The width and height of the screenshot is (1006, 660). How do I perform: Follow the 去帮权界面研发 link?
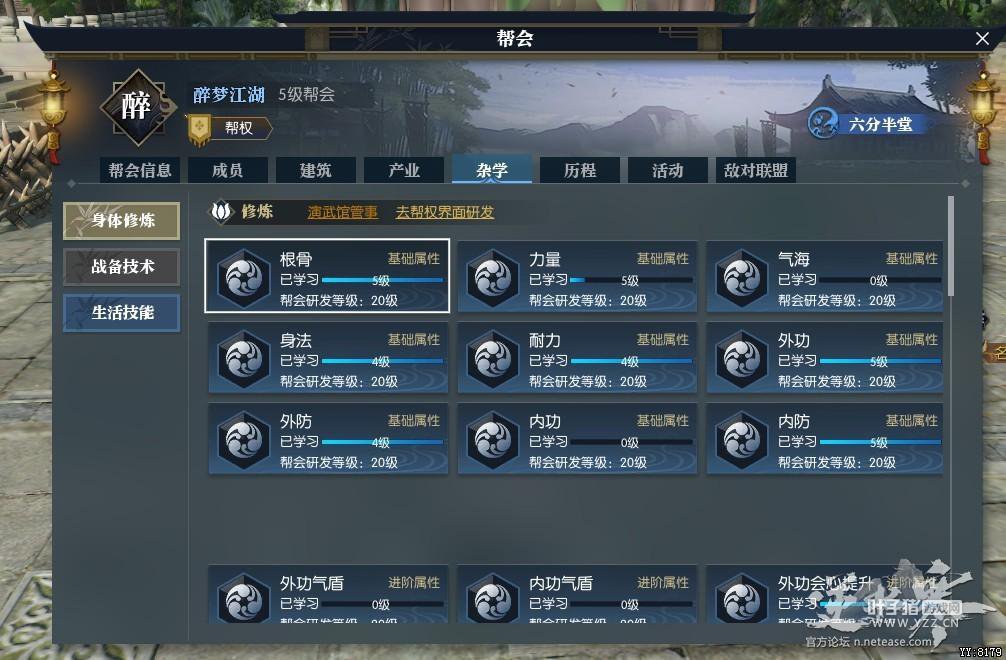tap(445, 212)
